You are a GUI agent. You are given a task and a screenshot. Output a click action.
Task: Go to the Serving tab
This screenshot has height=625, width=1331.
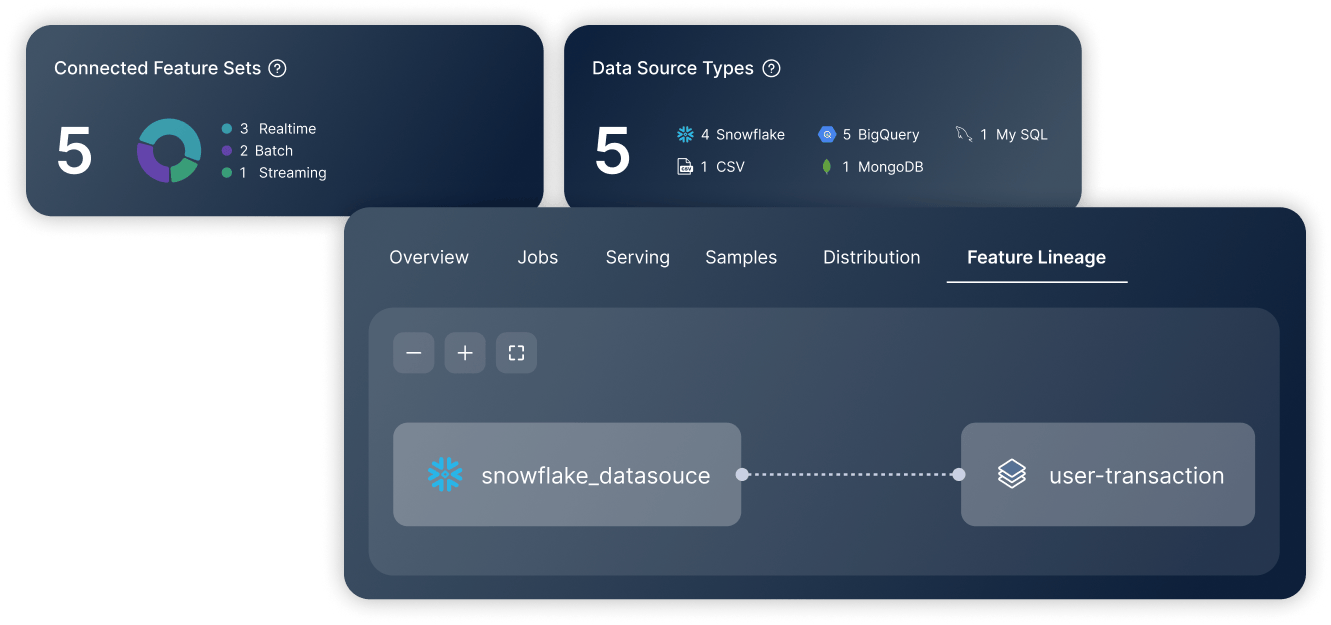point(637,257)
